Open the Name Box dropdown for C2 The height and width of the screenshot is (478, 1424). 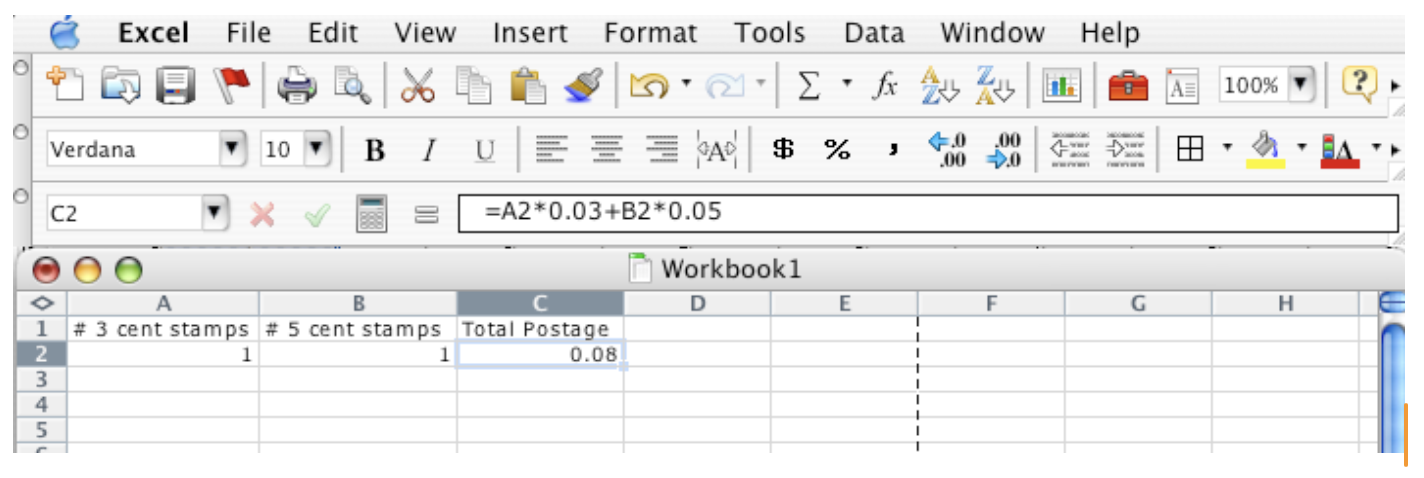tap(215, 213)
